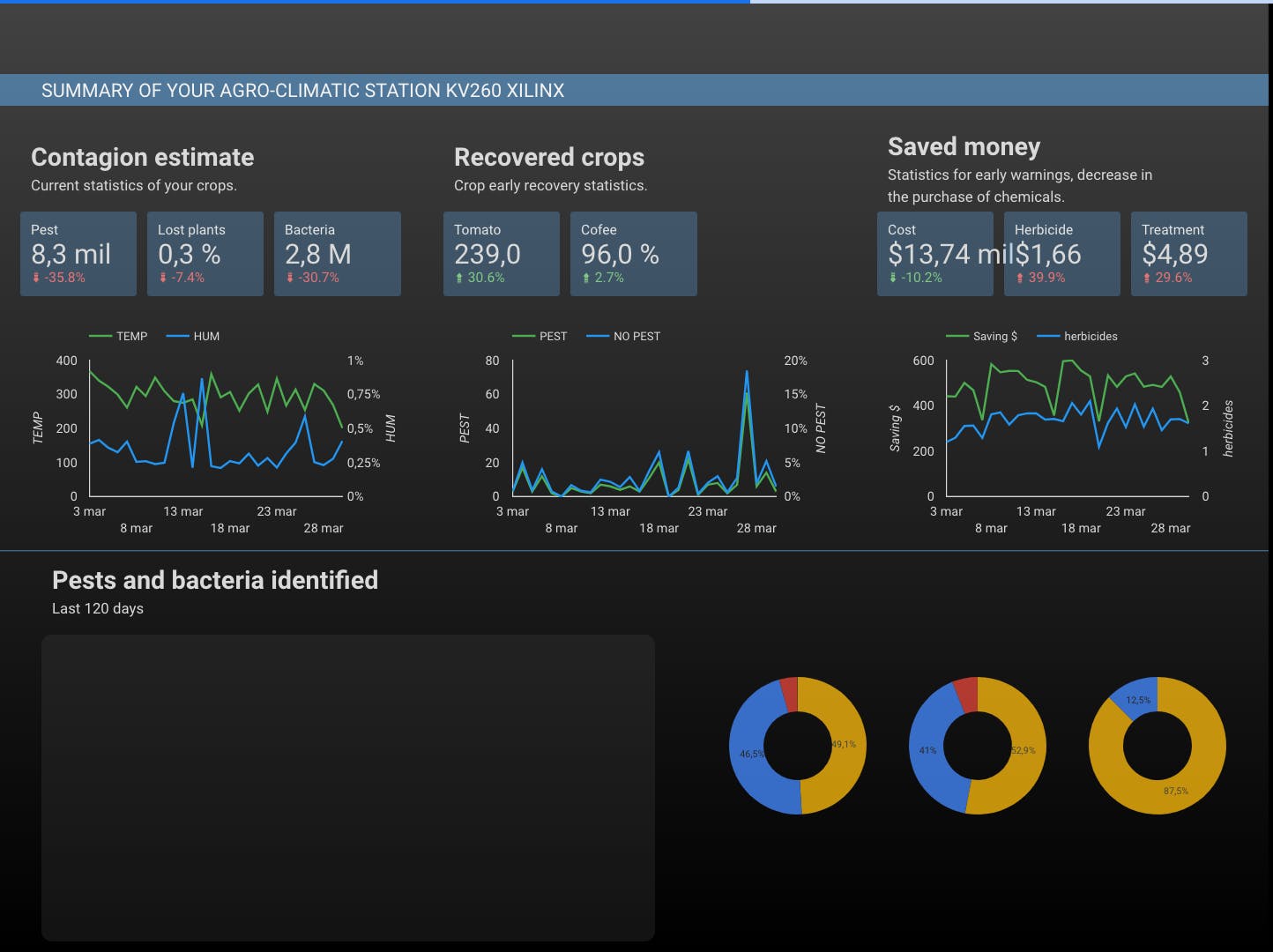Click the Treatment up-arrow trend icon

click(1147, 278)
